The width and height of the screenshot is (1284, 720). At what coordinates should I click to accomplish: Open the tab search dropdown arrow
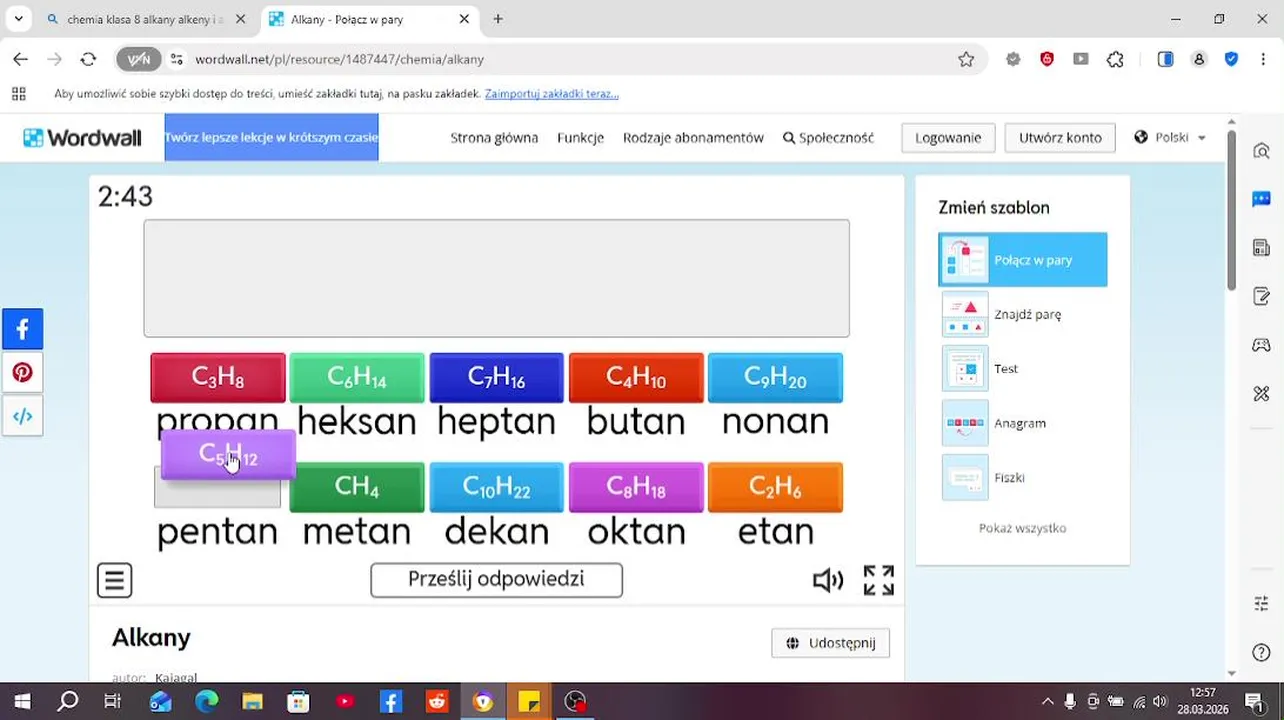18,19
